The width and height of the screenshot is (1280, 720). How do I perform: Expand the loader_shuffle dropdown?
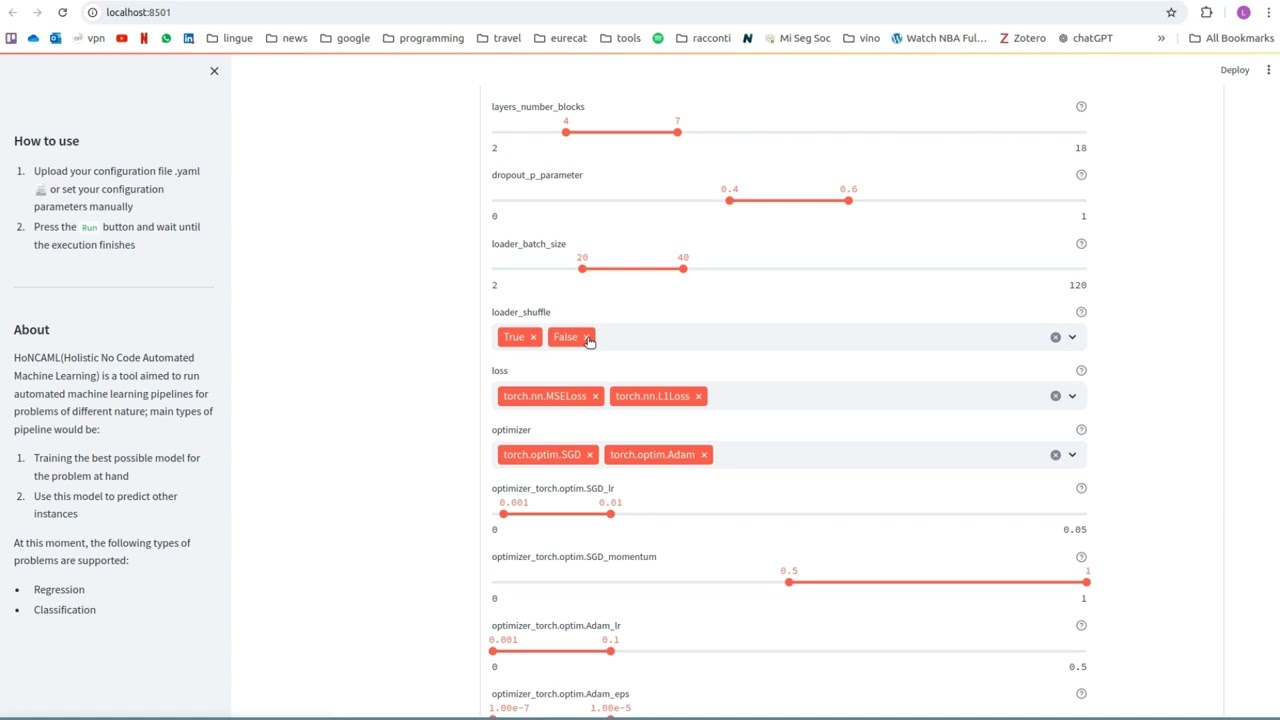coord(1072,338)
